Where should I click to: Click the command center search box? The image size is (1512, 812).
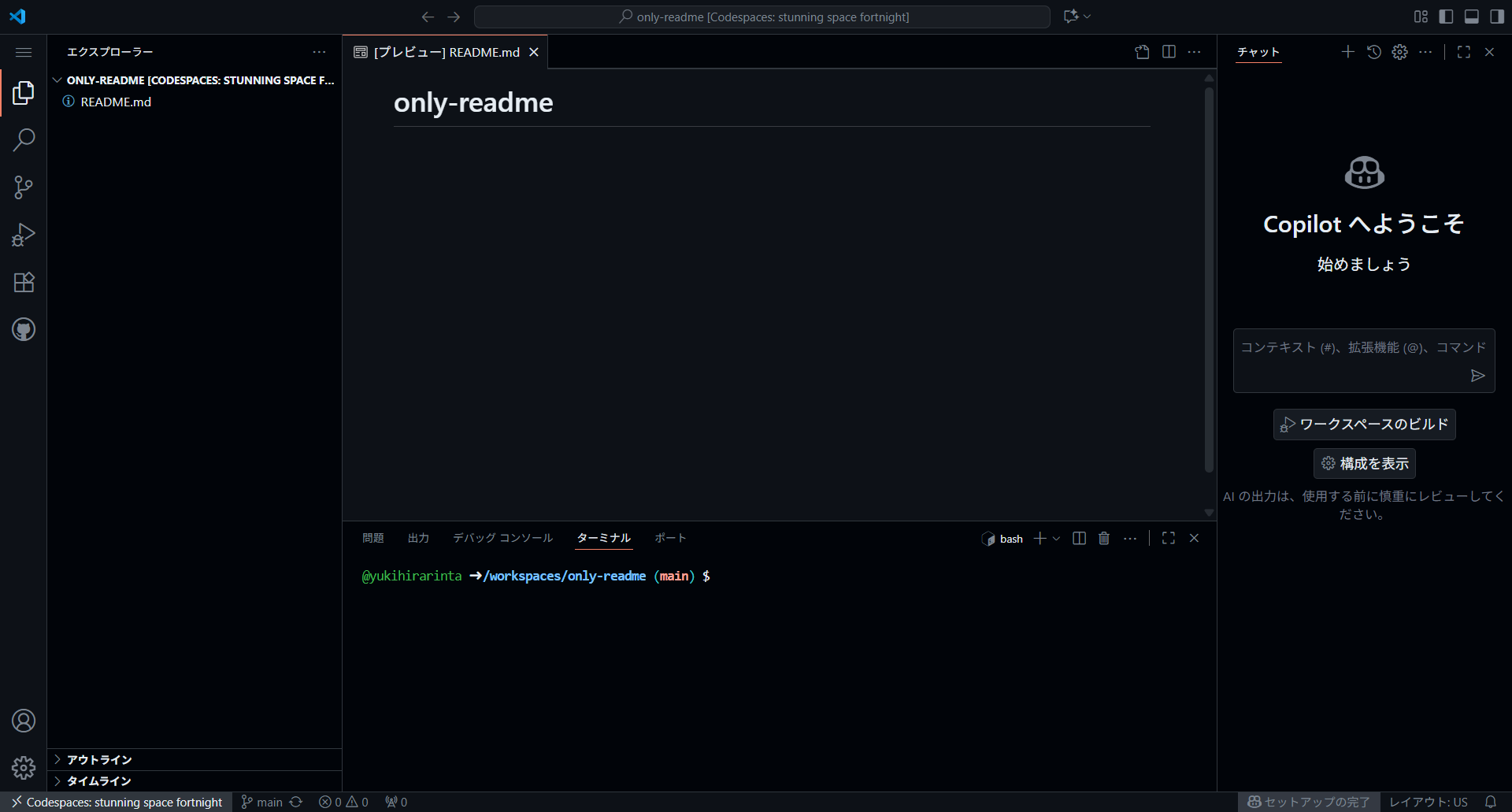tap(762, 17)
